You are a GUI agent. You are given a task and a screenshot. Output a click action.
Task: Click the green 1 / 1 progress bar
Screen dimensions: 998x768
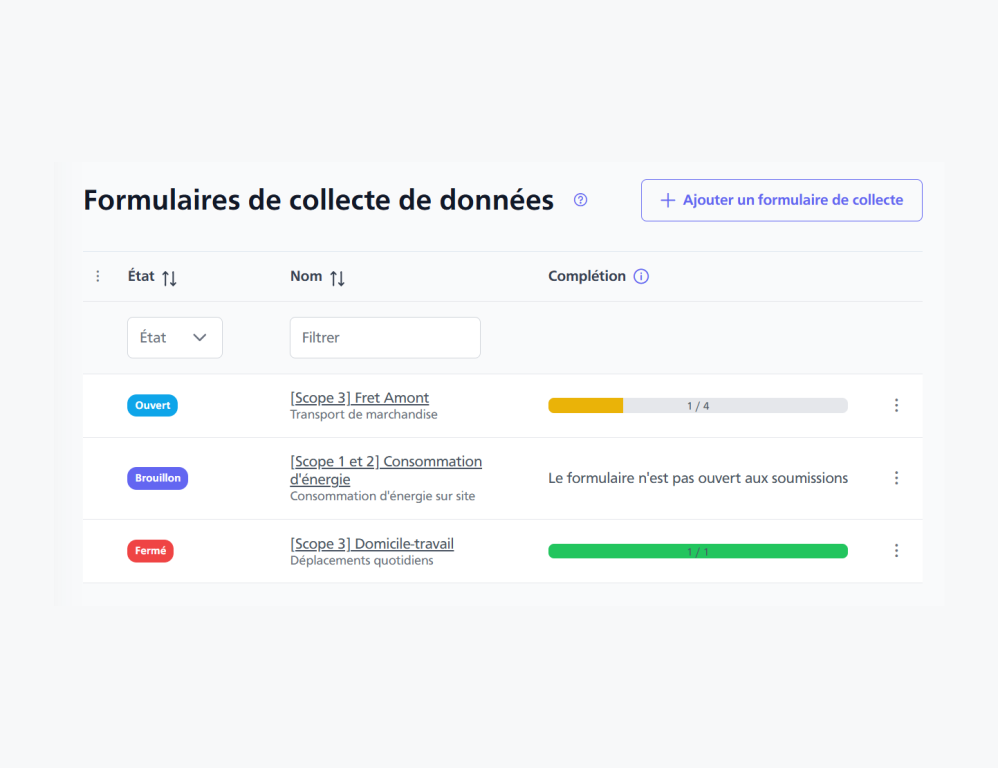[x=698, y=551]
